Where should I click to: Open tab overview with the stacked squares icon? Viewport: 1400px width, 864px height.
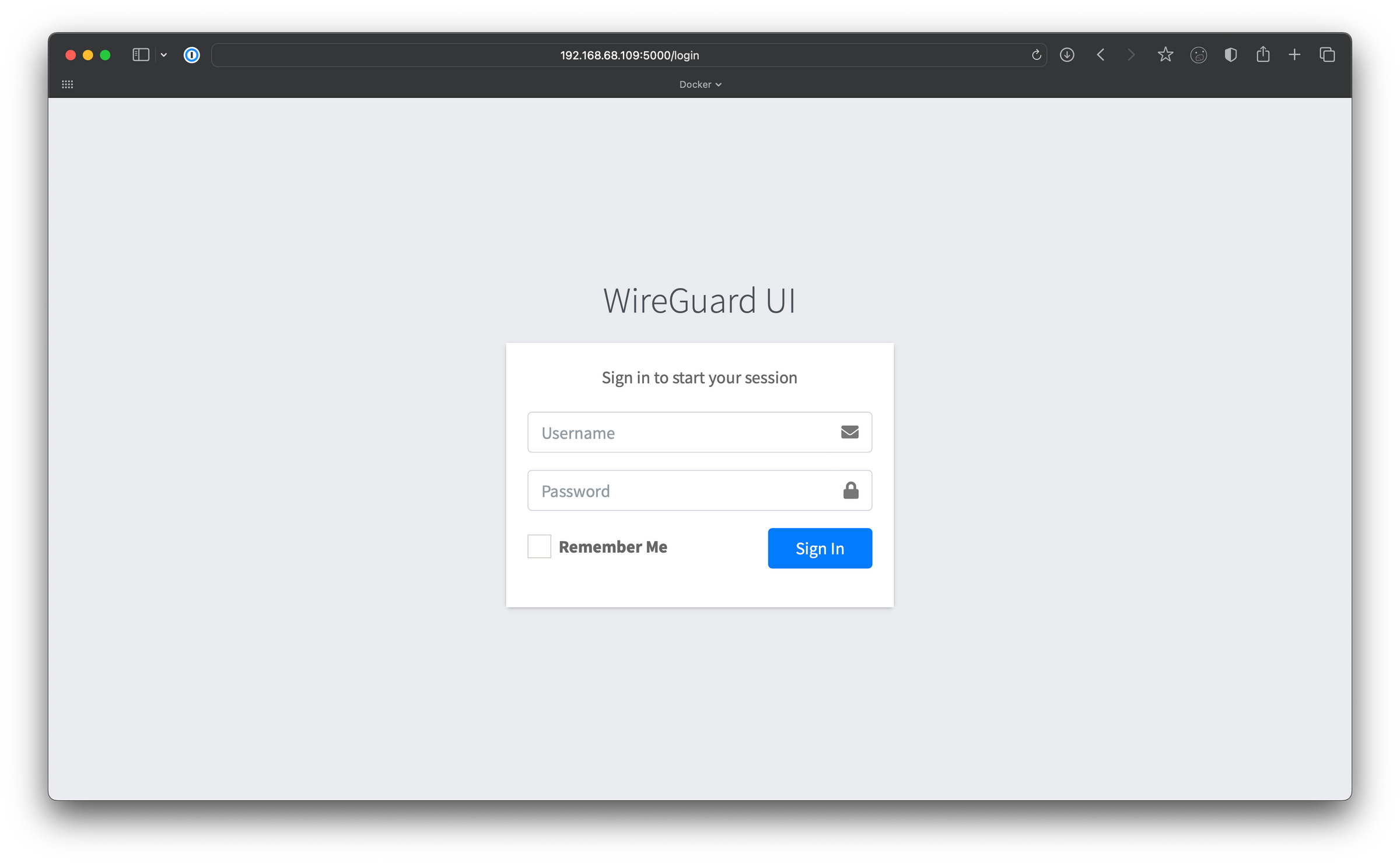pos(1326,54)
